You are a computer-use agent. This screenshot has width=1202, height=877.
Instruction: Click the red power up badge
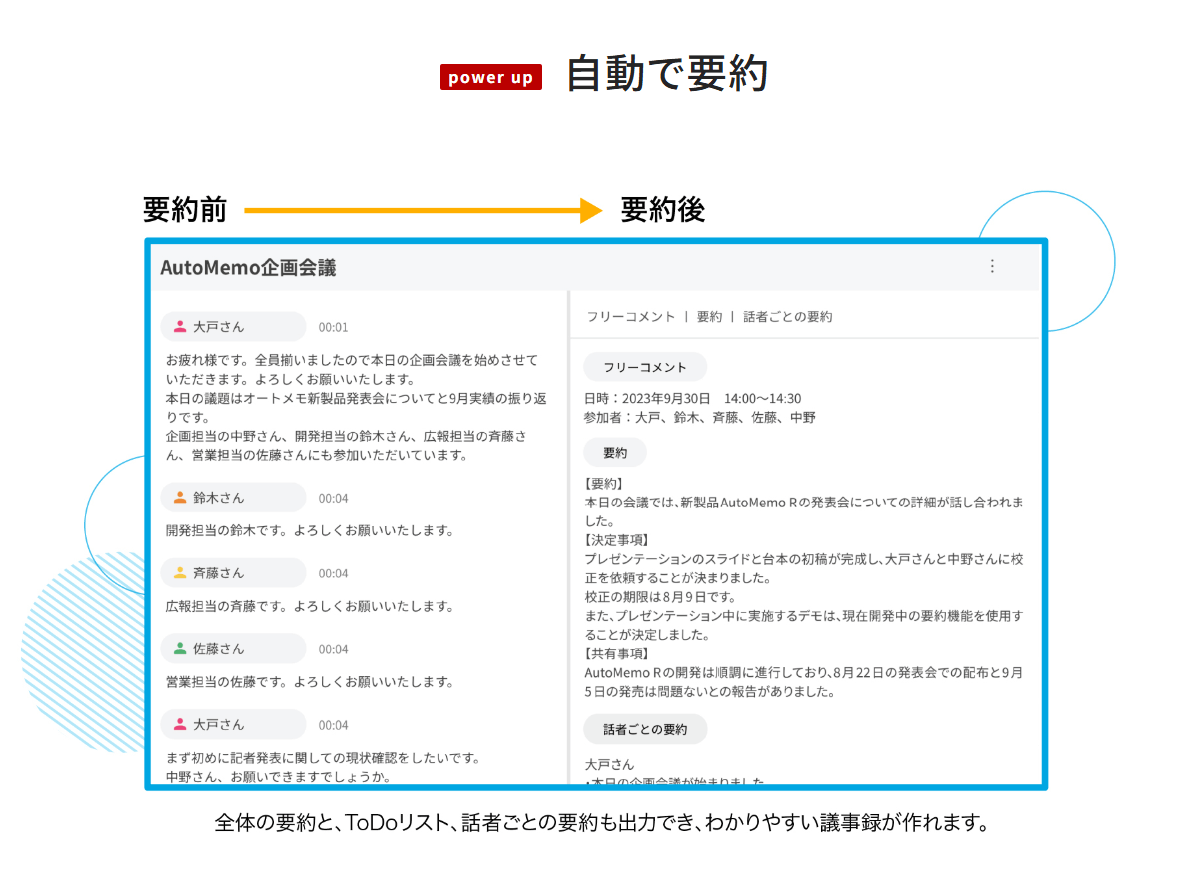[490, 78]
